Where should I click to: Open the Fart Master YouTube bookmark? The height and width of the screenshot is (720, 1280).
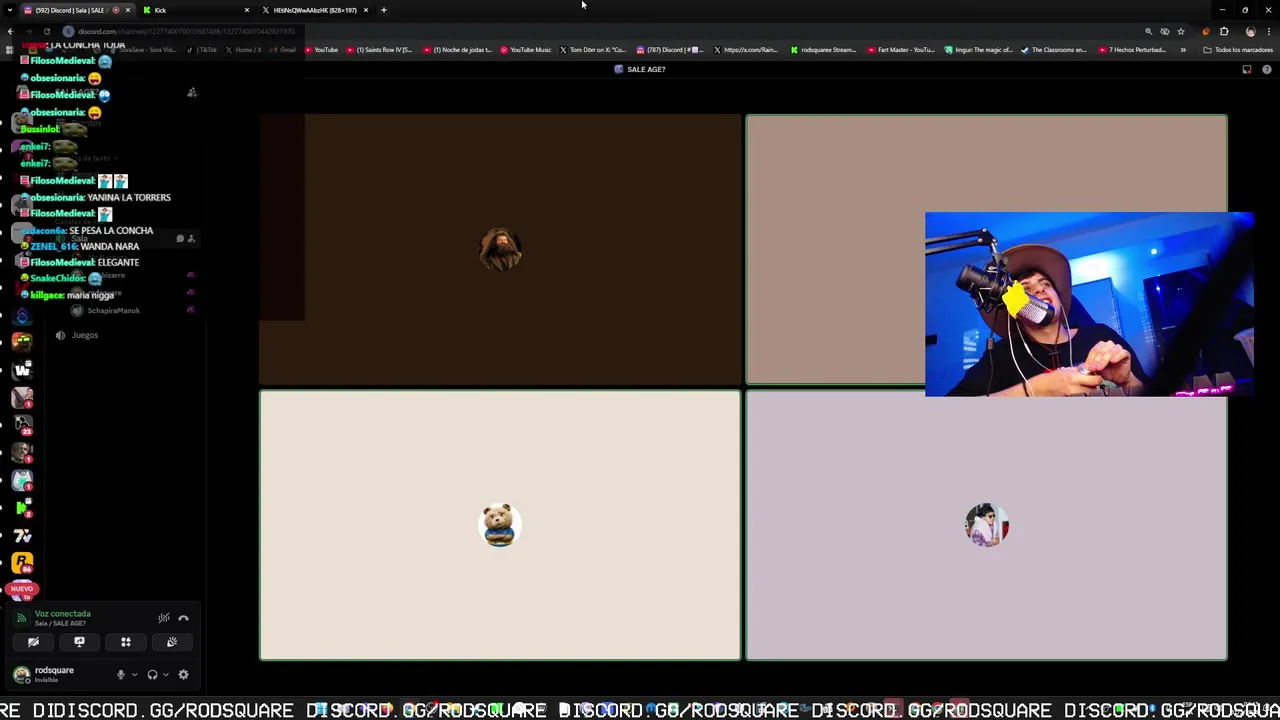pyautogui.click(x=901, y=49)
